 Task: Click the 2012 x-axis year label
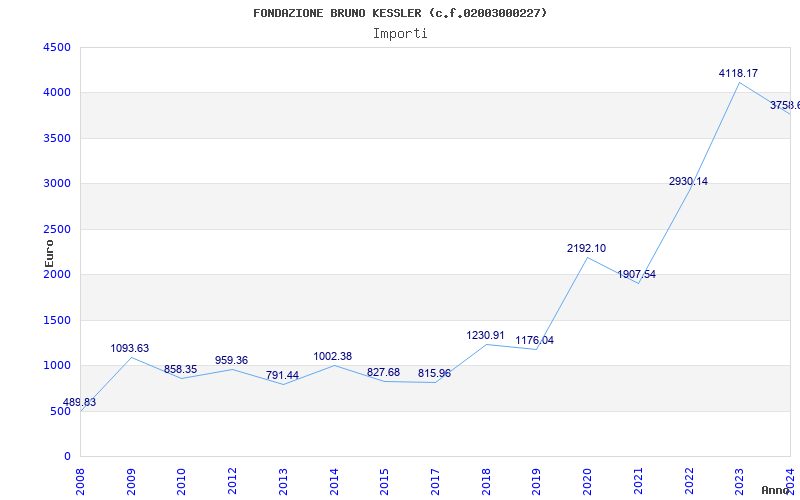pos(232,482)
